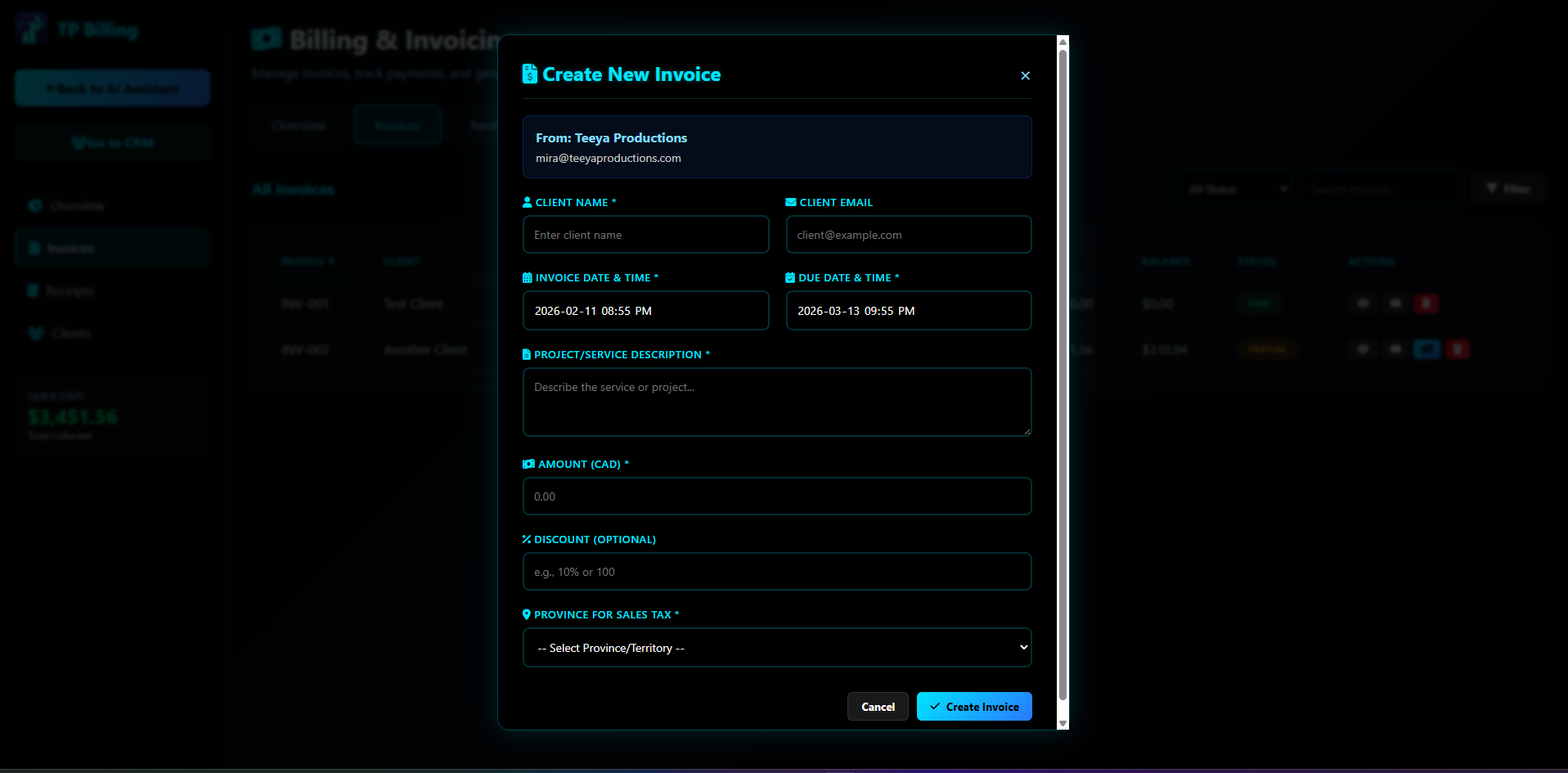
Task: Click Back to AI Assistant
Action: [112, 88]
